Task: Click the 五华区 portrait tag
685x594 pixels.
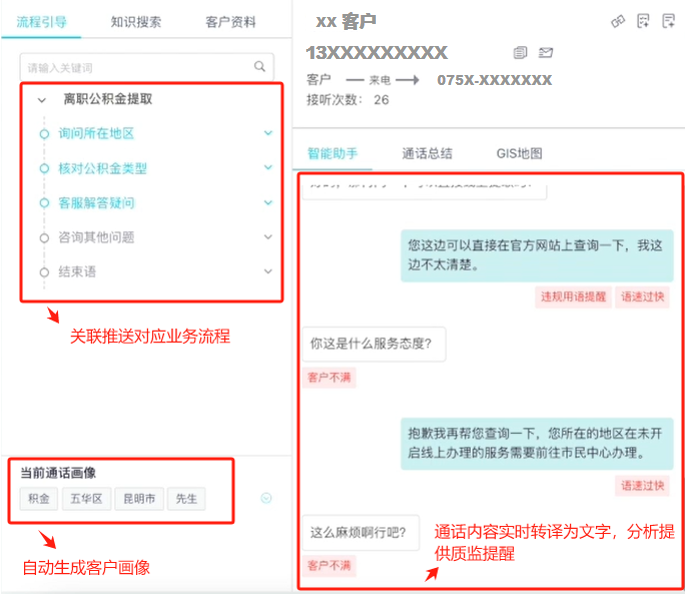Action: coord(86,499)
